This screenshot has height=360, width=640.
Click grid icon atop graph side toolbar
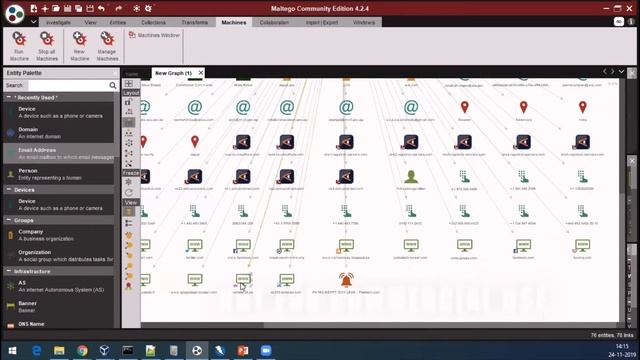coord(129,84)
